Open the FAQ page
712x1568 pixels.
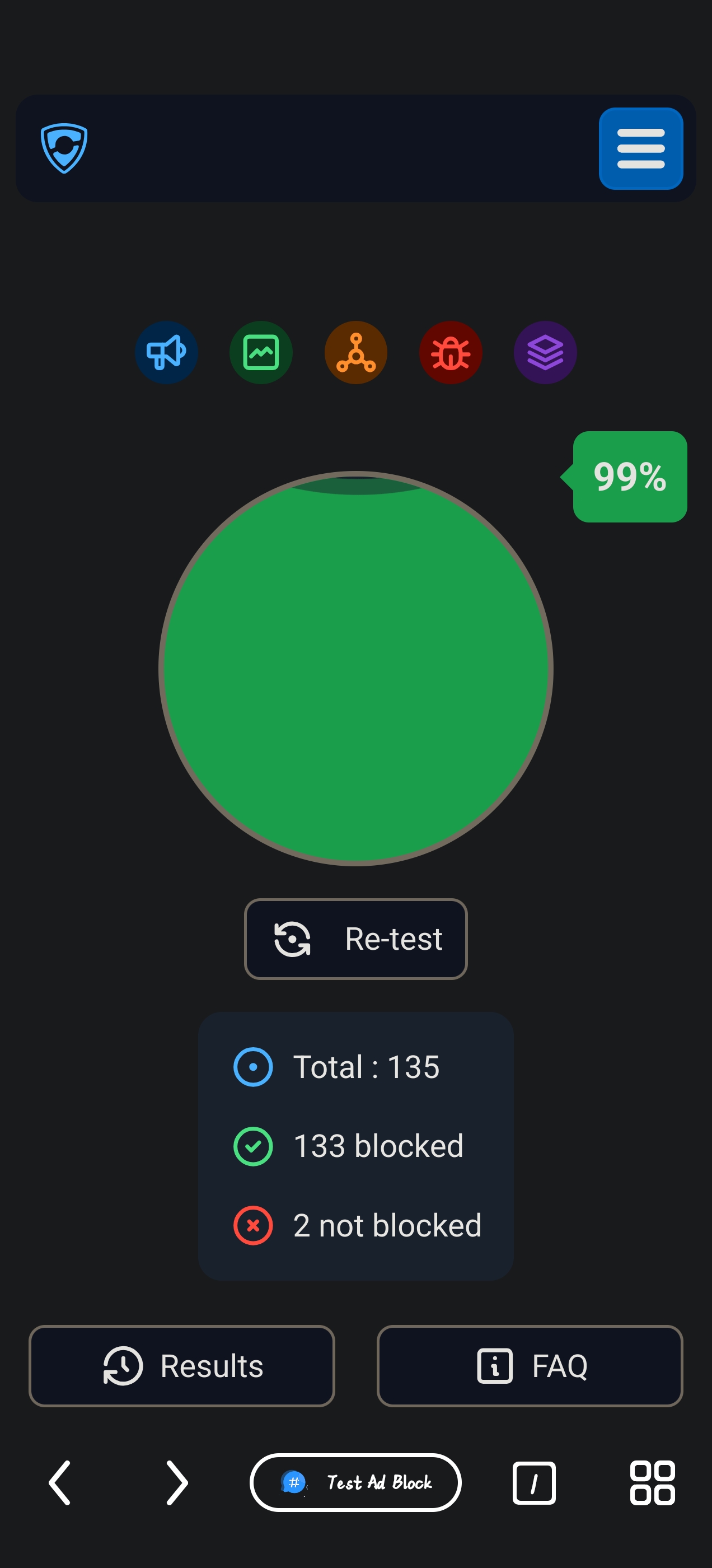point(530,1365)
